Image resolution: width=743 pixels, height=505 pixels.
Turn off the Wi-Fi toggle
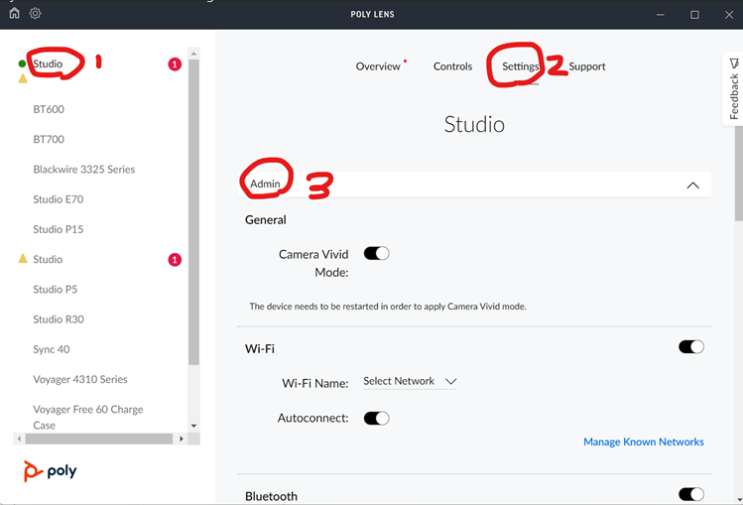pyautogui.click(x=691, y=347)
